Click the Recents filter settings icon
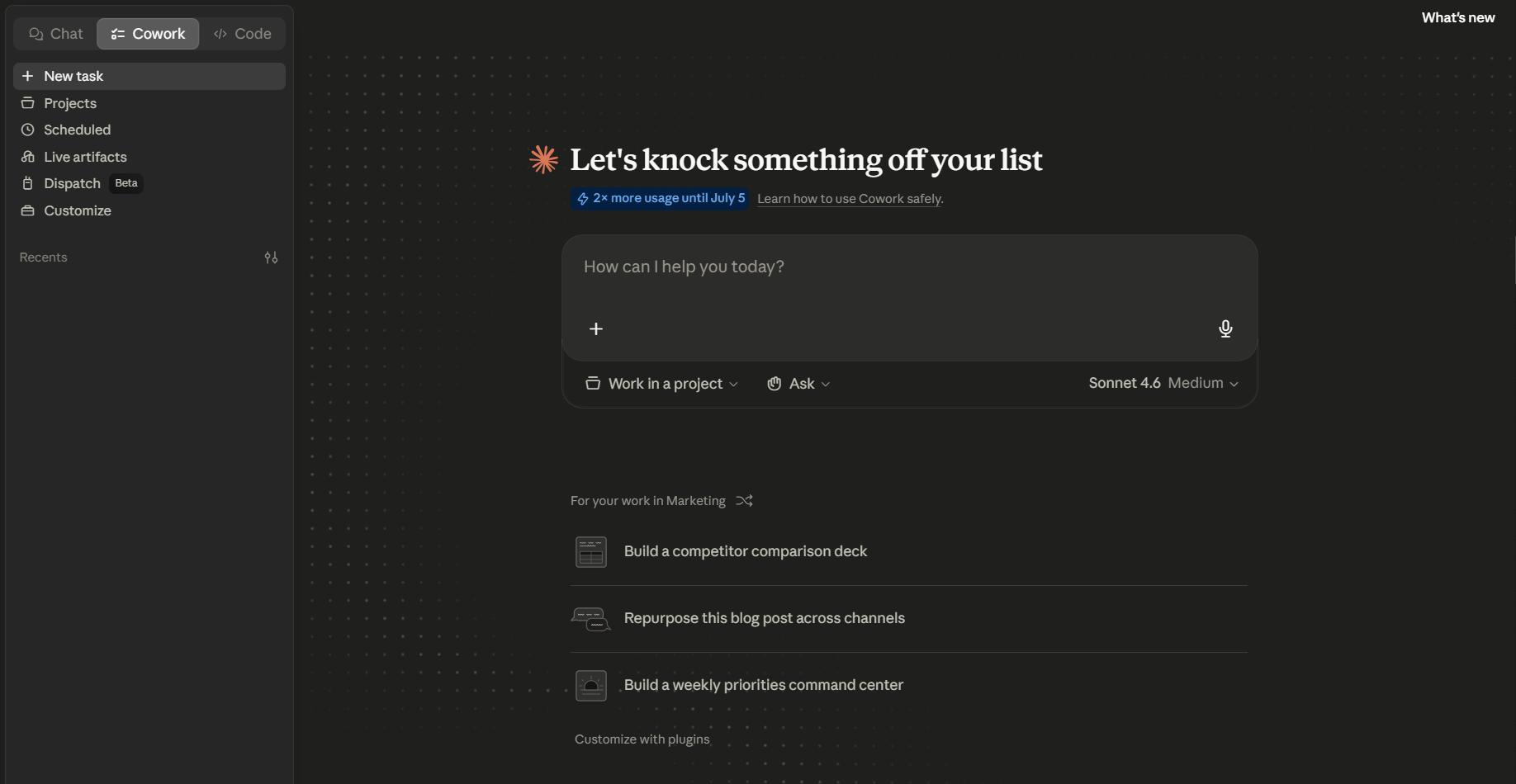The image size is (1516, 784). pos(271,257)
